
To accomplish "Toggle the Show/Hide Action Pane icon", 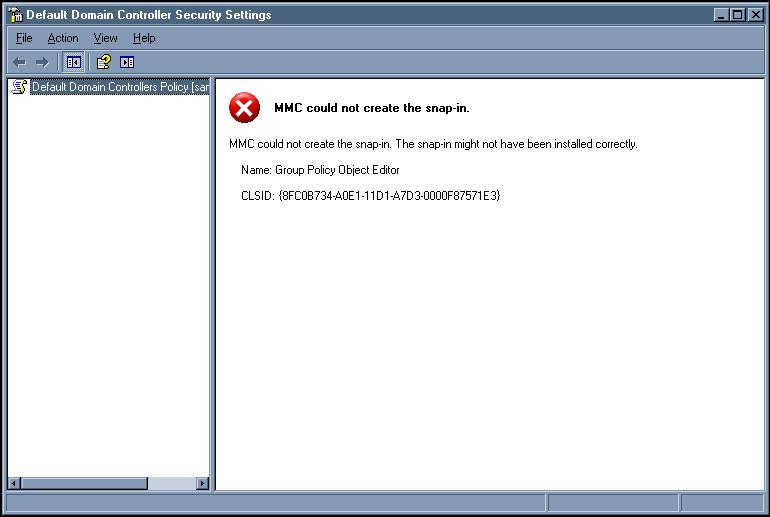I will coord(127,62).
